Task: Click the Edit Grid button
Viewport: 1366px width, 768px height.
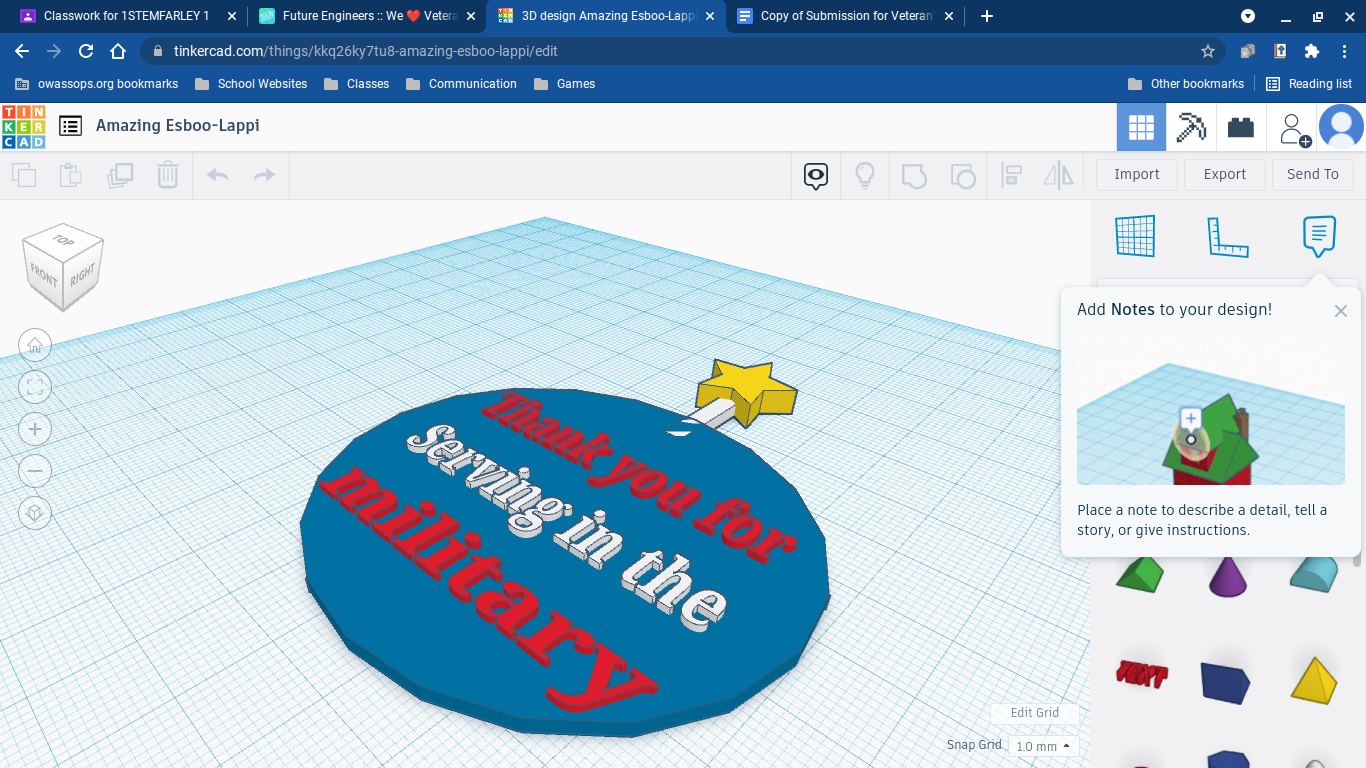Action: tap(1034, 713)
